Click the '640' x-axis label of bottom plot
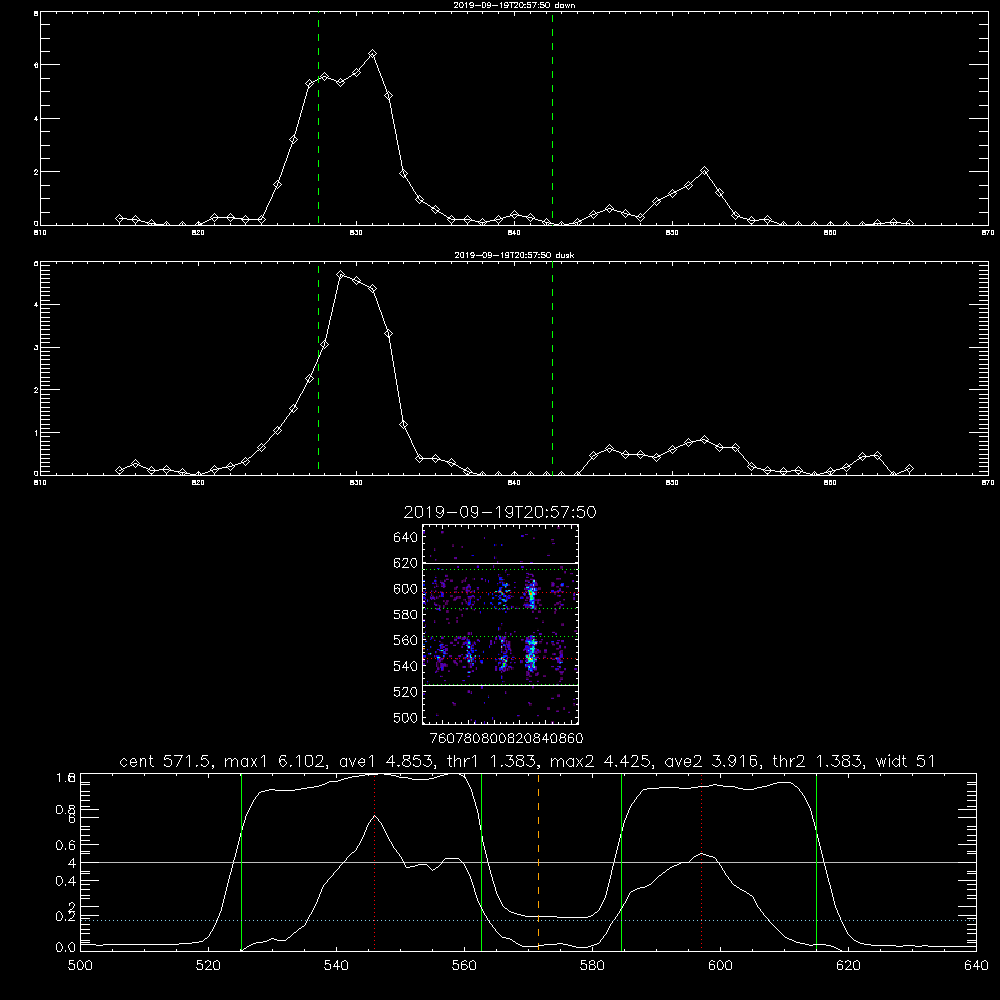Screen dimensions: 1000x1000 coord(976,966)
